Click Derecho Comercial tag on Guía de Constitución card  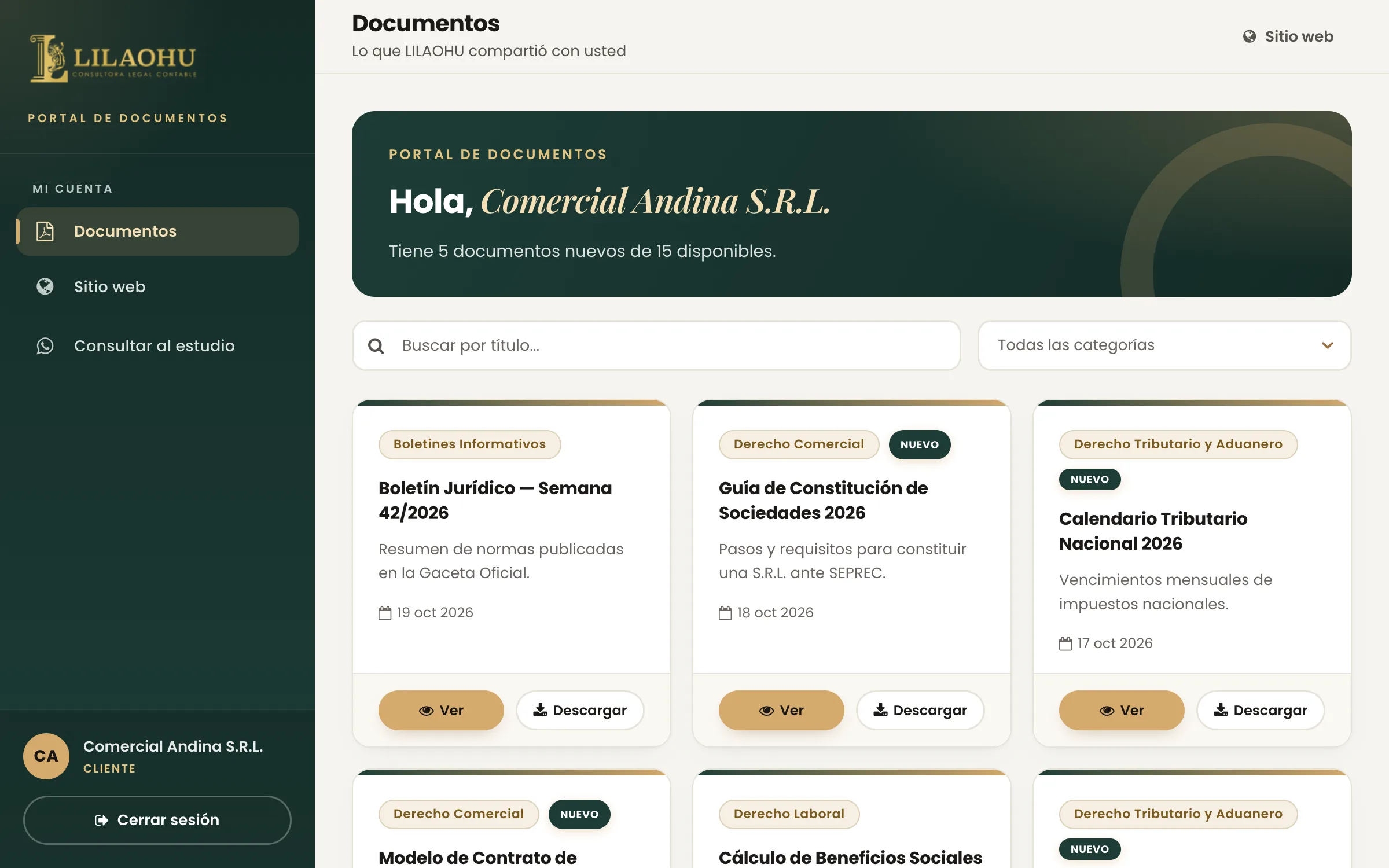(x=799, y=444)
